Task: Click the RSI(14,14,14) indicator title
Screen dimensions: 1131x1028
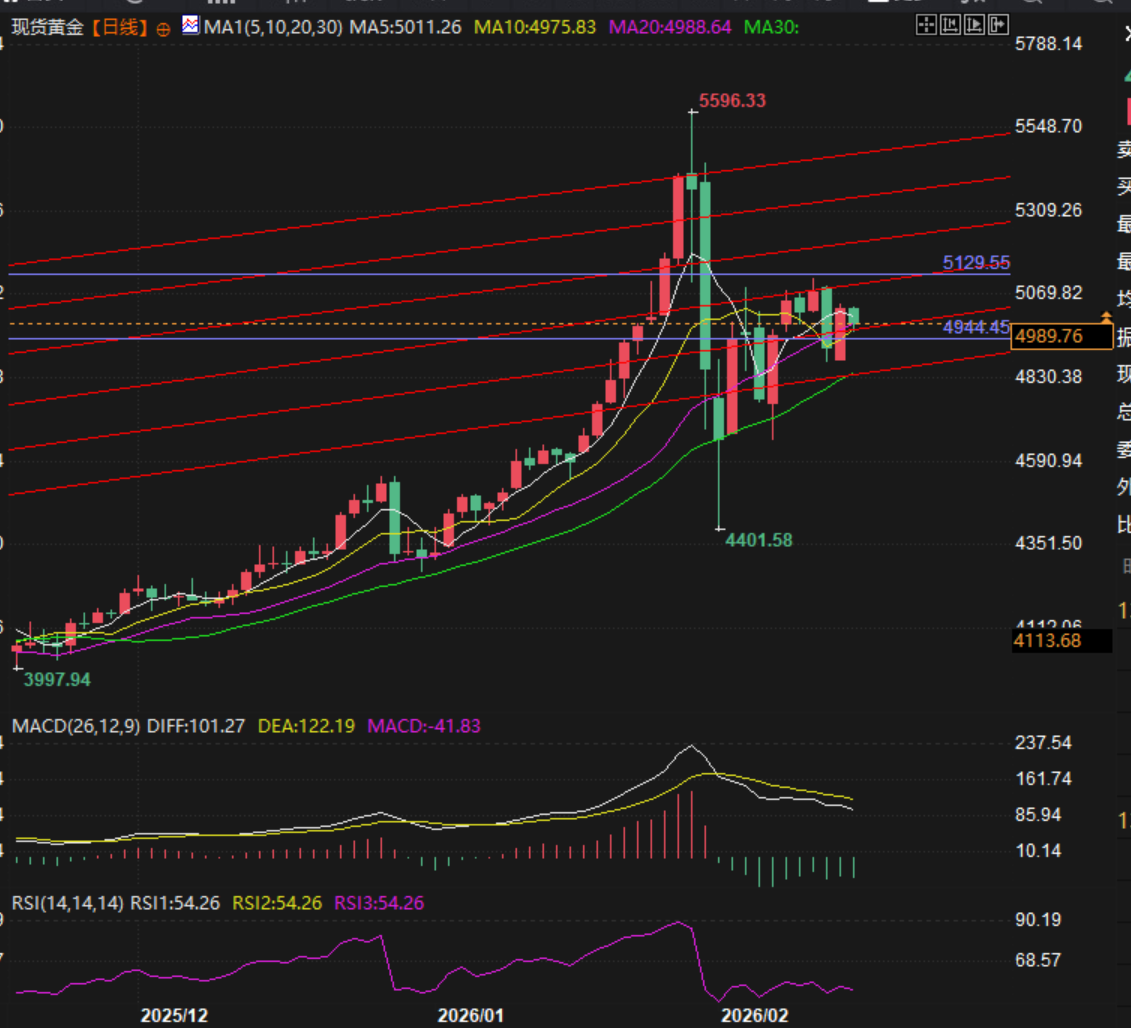Action: click(68, 902)
